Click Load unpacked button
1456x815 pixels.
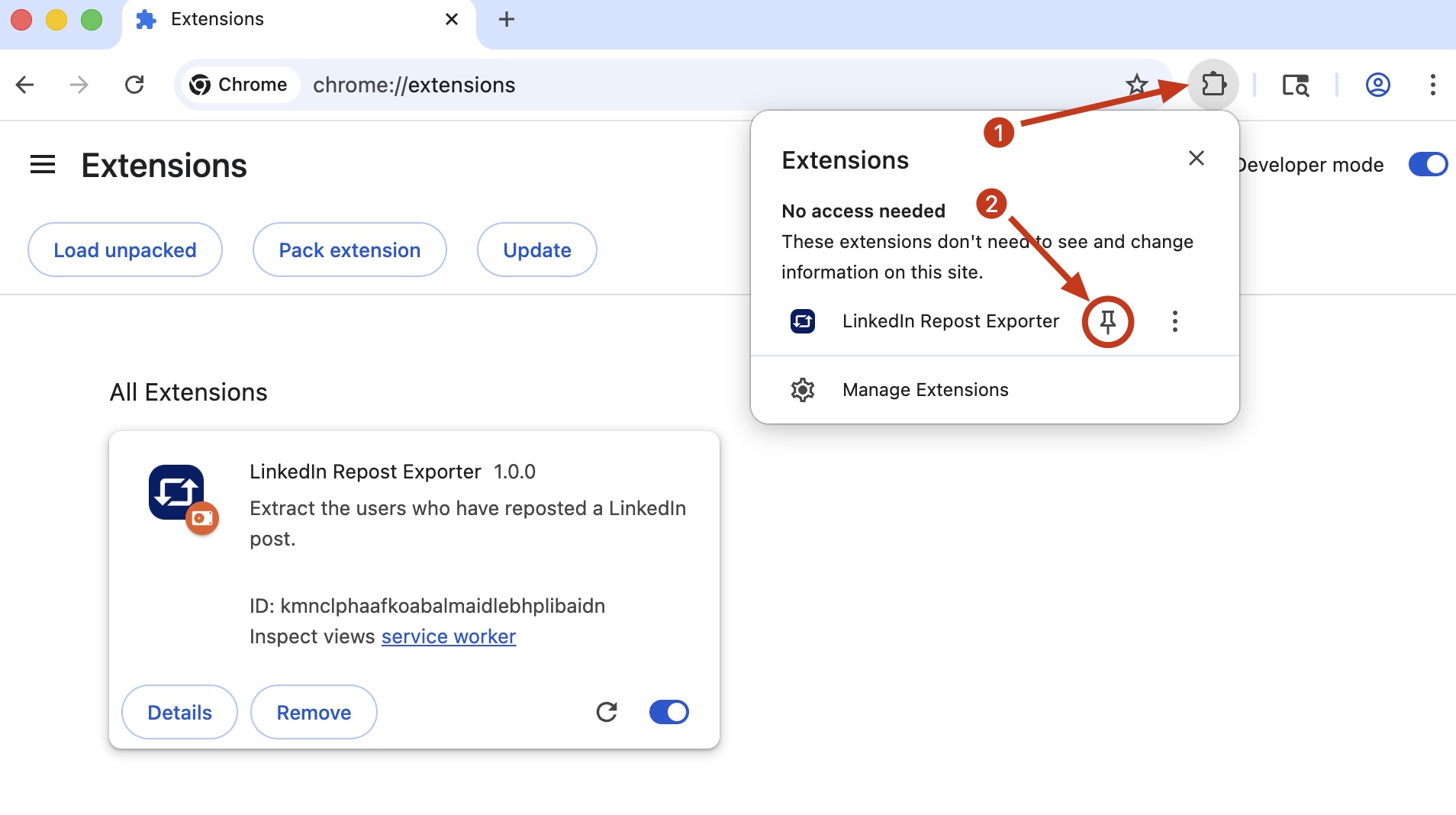pyautogui.click(x=125, y=250)
